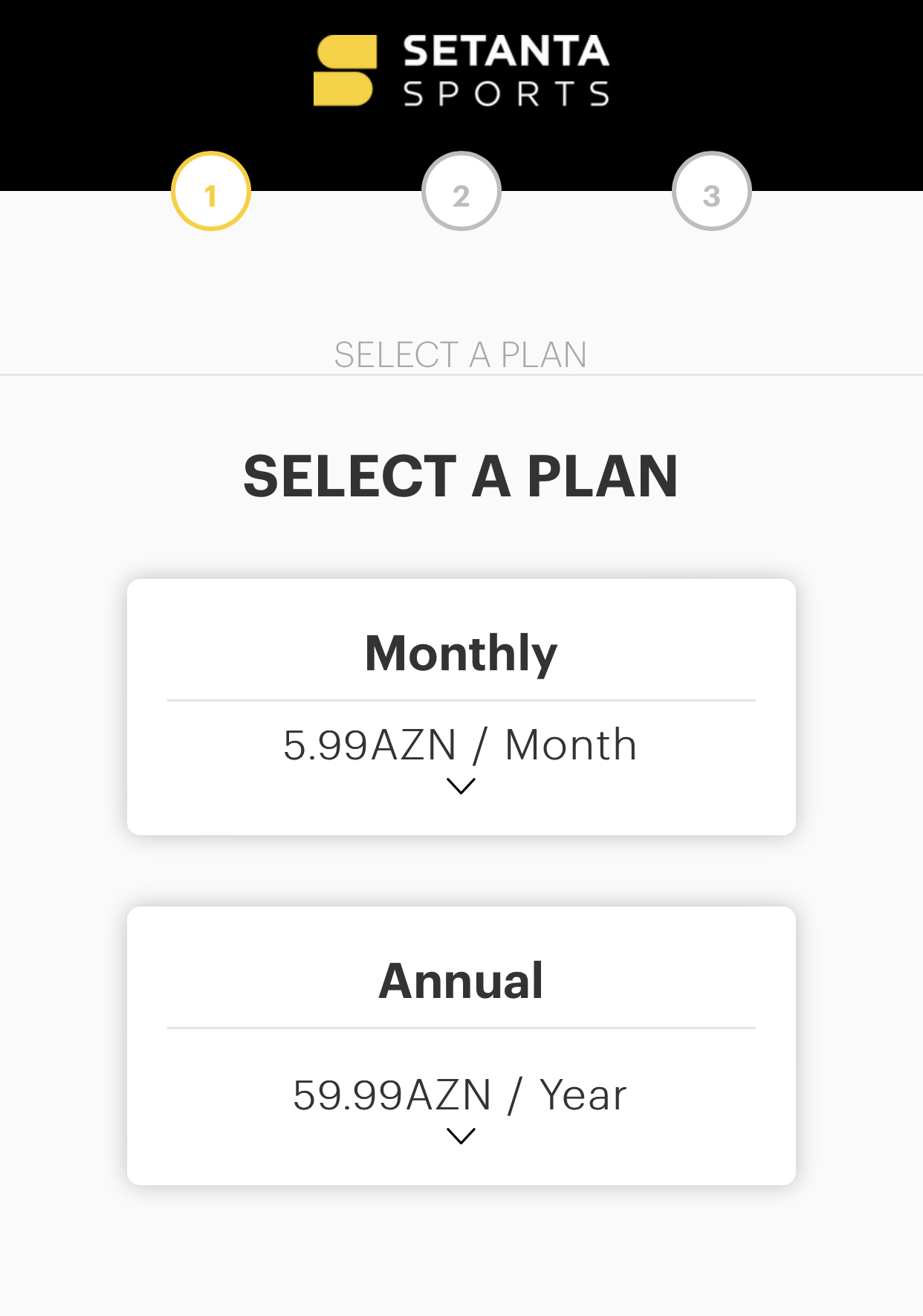Expand Monthly plan details chevron
Viewport: 923px width, 1316px height.
click(x=461, y=785)
